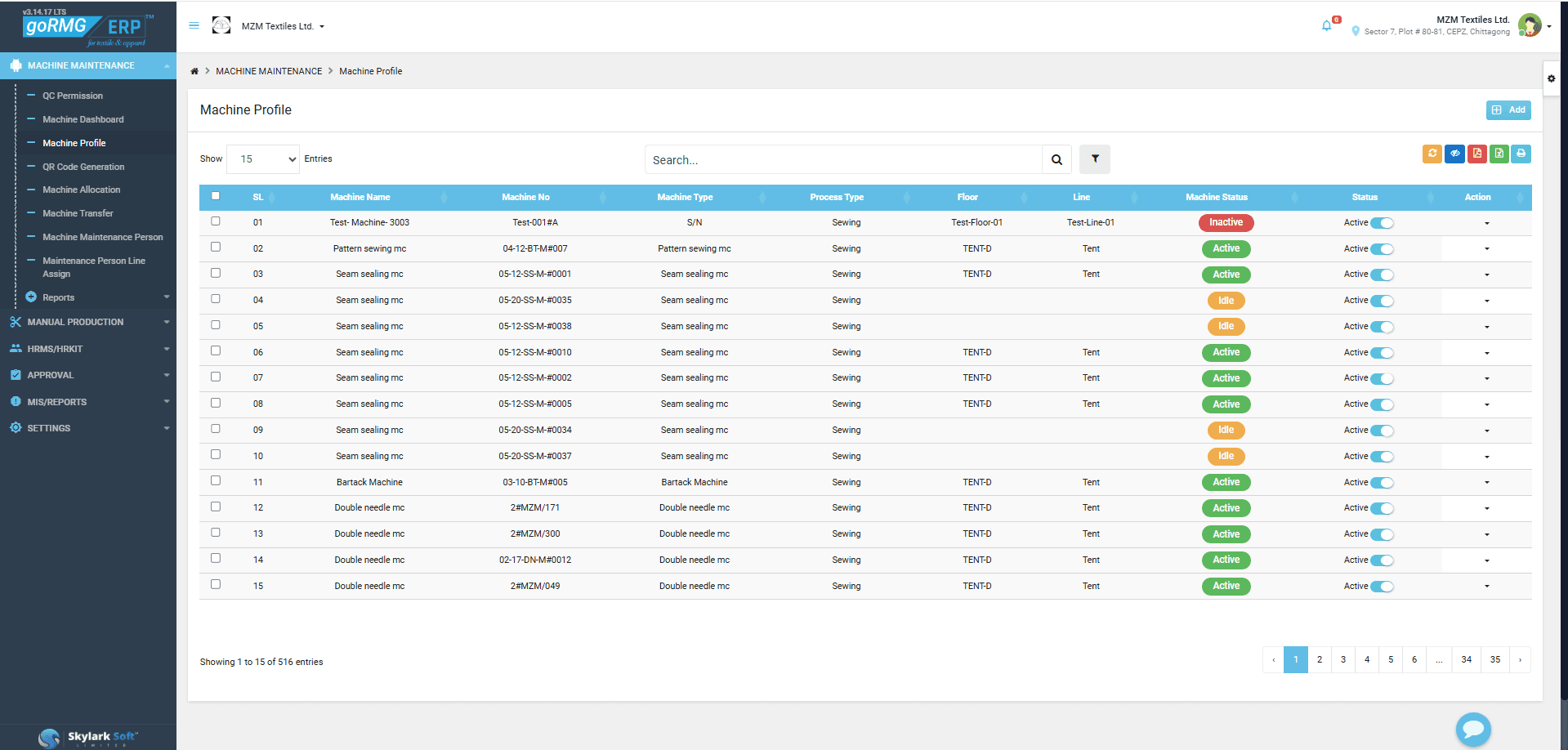Open the chat bubble widget
1568x750 pixels.
[x=1473, y=729]
